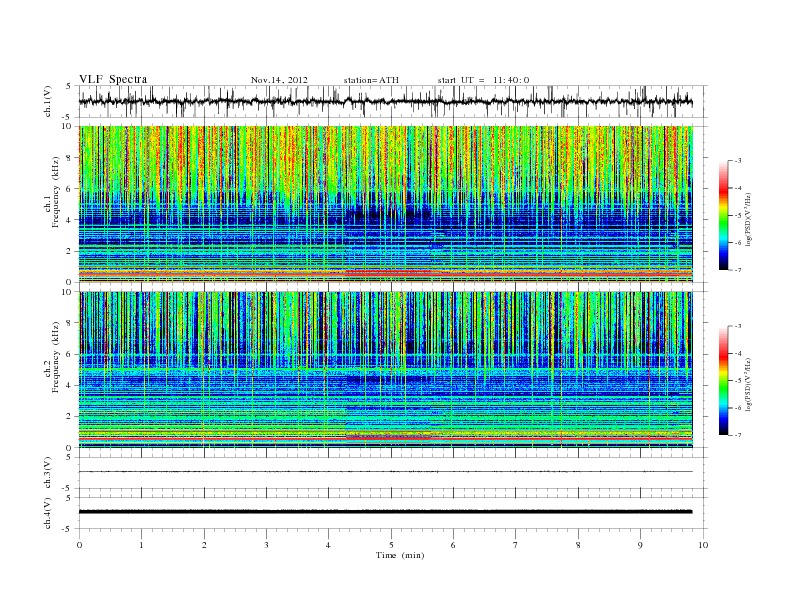This screenshot has width=792, height=612.
Task: Click the "-5" label on ch.2 colorbar
Action: tap(738, 381)
